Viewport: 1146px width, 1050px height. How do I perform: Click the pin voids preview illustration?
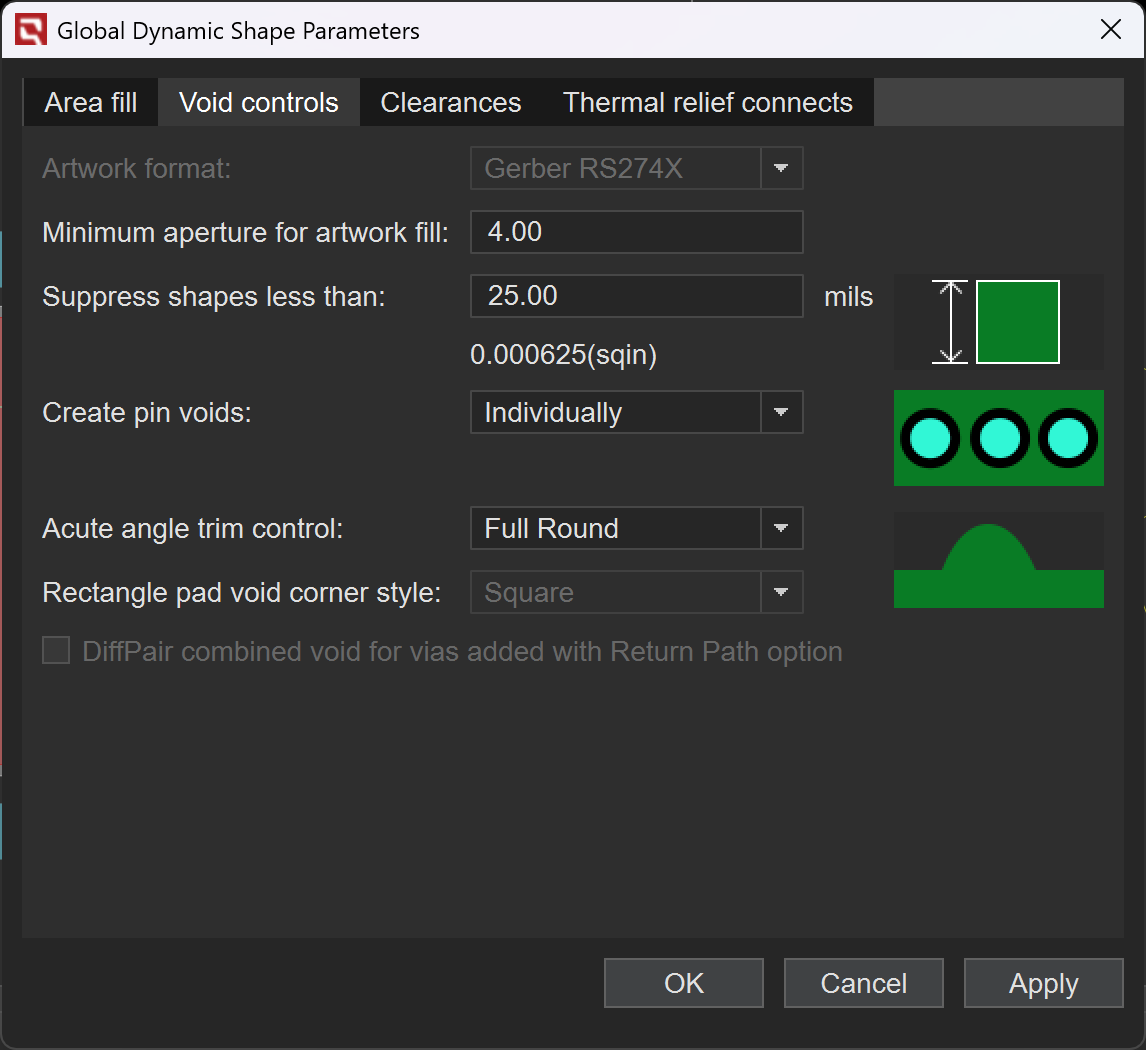point(998,438)
